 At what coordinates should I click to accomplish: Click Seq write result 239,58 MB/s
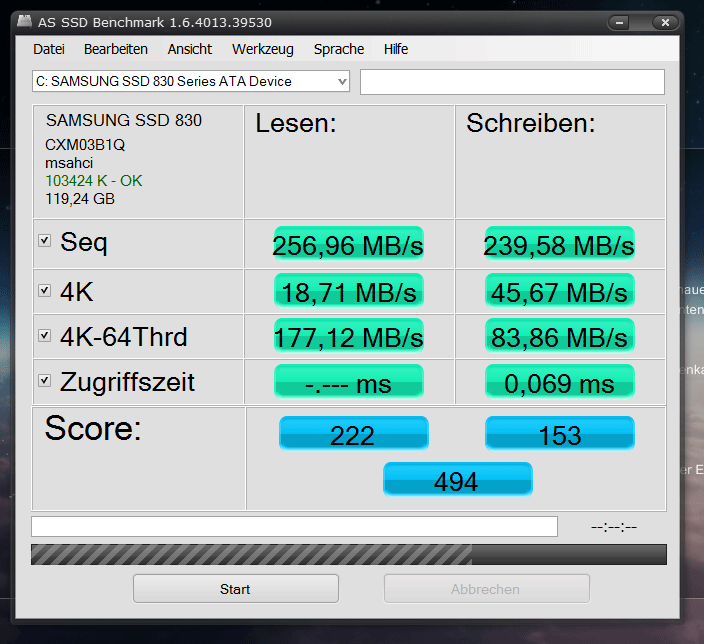point(559,245)
